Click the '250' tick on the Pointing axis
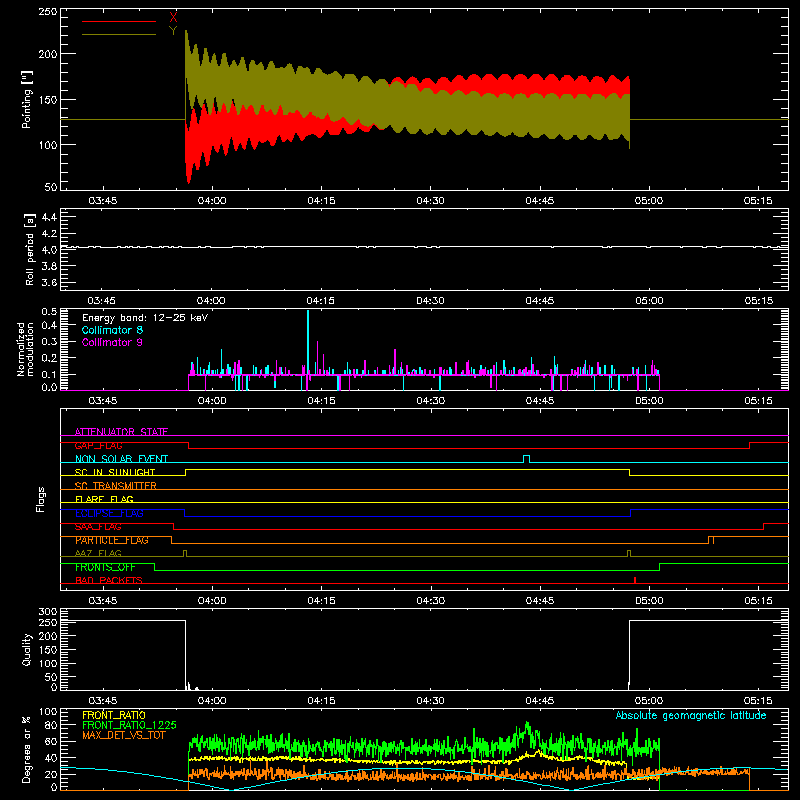800x800 pixels. pyautogui.click(x=47, y=12)
